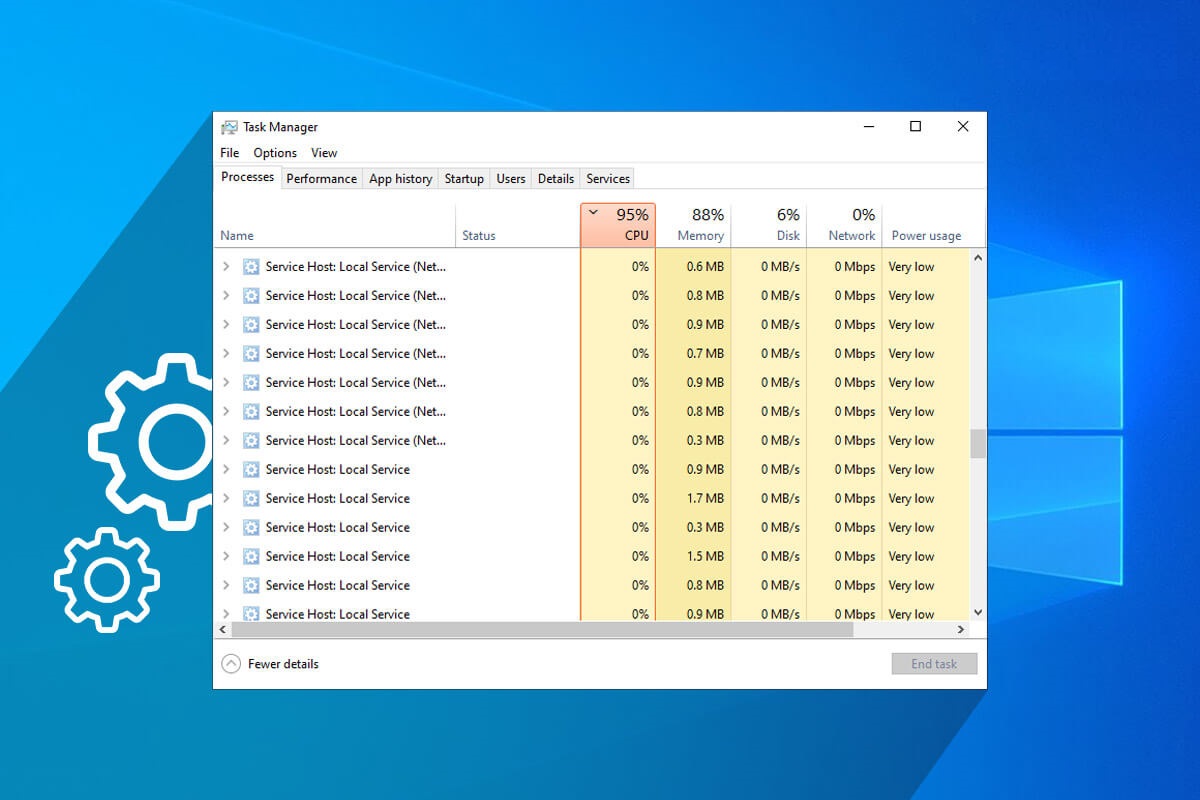1200x800 pixels.
Task: Open the View menu
Action: (x=324, y=153)
